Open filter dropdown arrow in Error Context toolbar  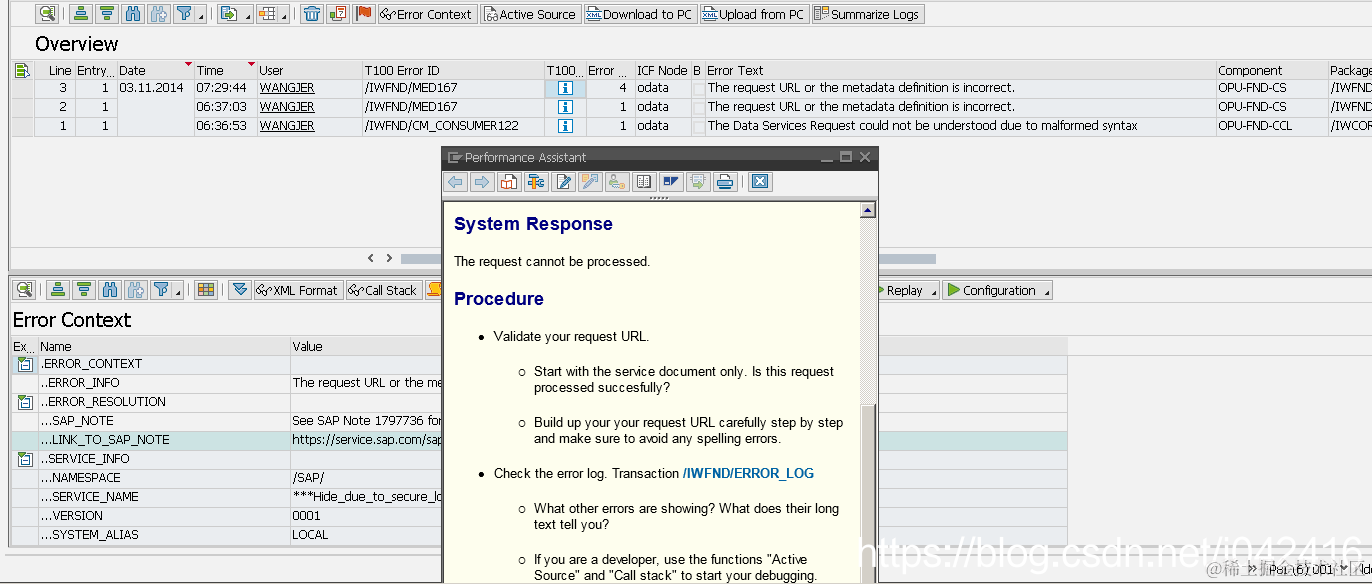[x=179, y=291]
